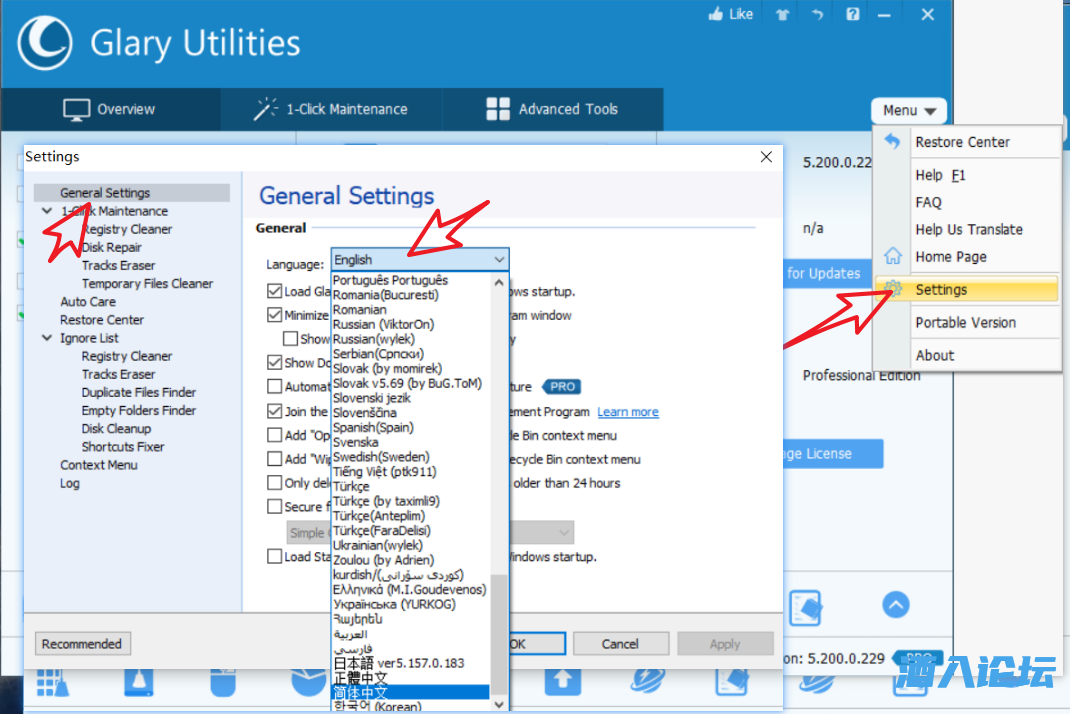This screenshot has width=1070, height=714.
Task: Open the Learn more link
Action: point(628,412)
